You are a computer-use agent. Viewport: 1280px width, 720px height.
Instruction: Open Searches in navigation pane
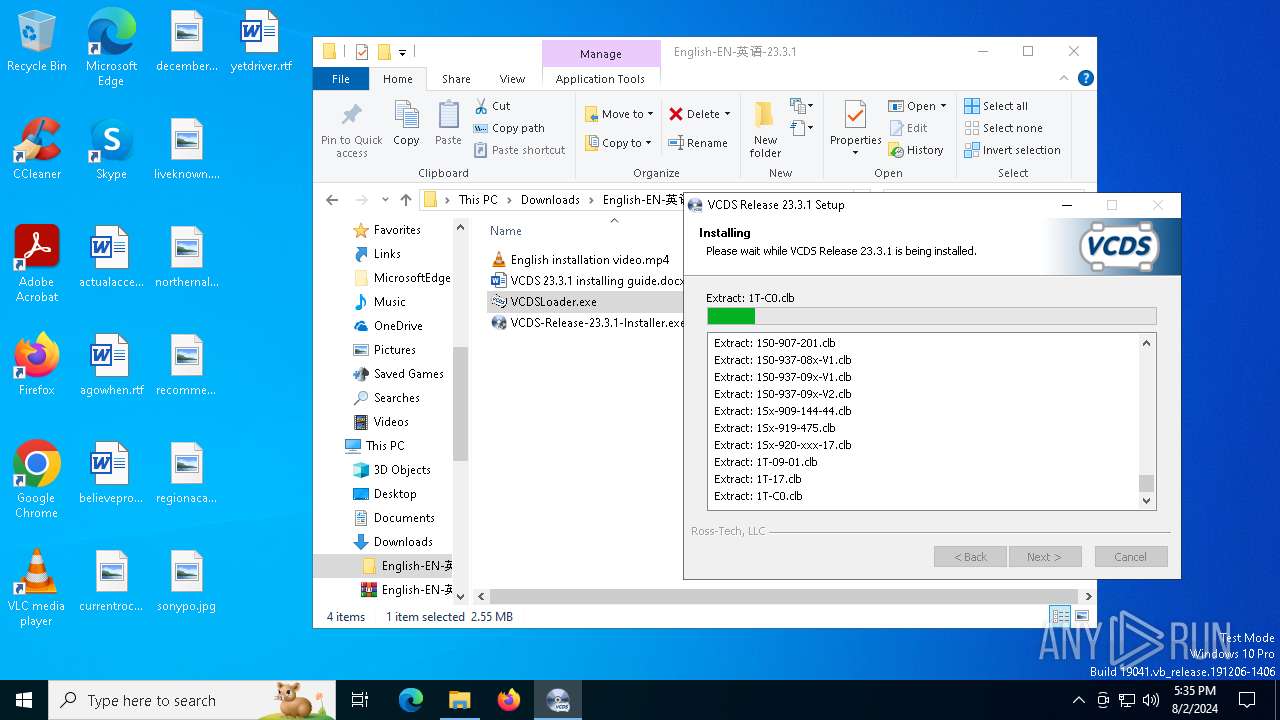click(x=397, y=398)
